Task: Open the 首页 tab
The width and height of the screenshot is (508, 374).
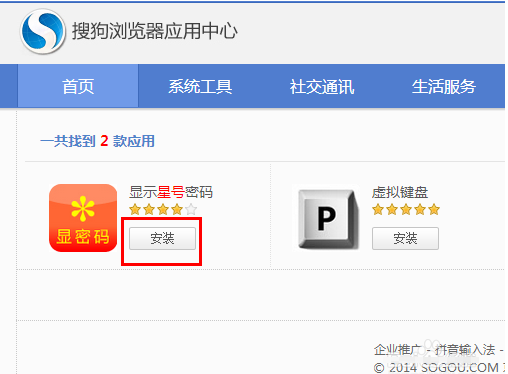Action: pyautogui.click(x=78, y=86)
